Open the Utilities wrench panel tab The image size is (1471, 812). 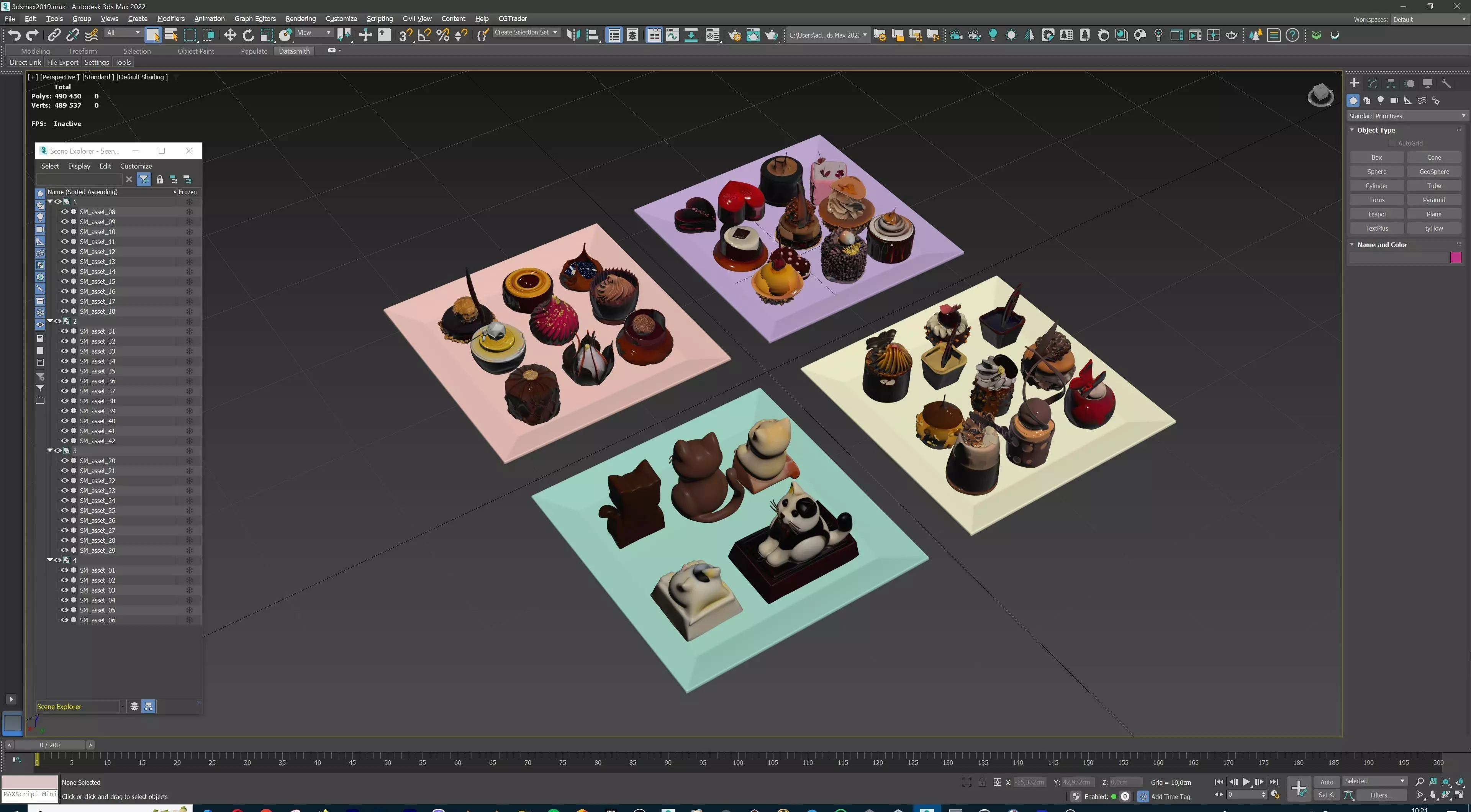(x=1446, y=83)
